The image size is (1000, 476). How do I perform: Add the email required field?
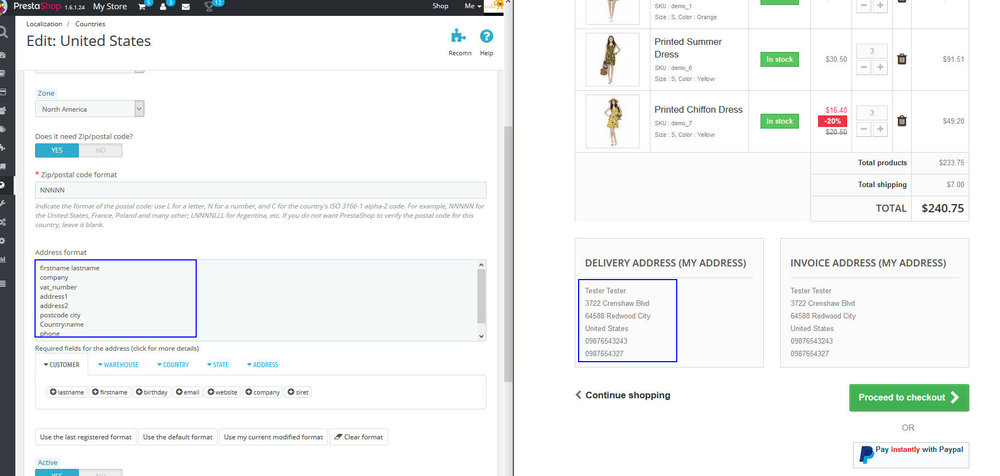point(188,392)
